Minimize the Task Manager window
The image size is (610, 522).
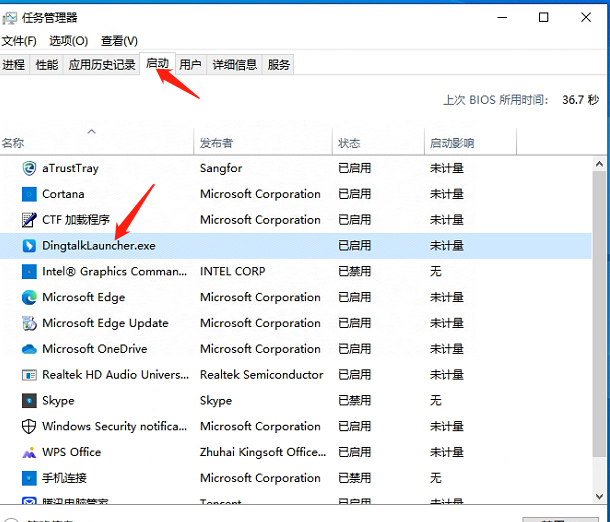point(502,18)
